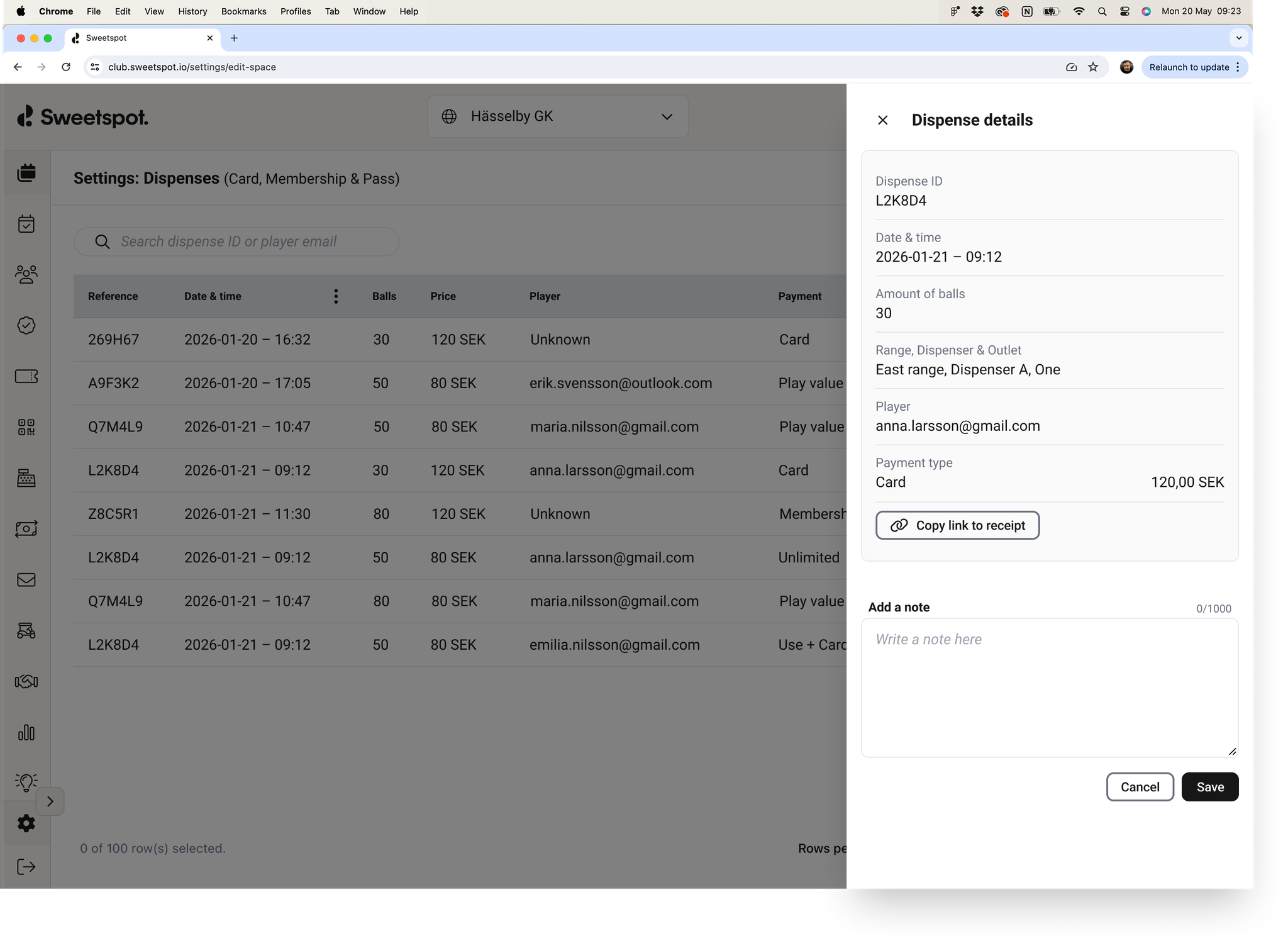Focus the 'Write a note here' textarea

(x=1050, y=687)
